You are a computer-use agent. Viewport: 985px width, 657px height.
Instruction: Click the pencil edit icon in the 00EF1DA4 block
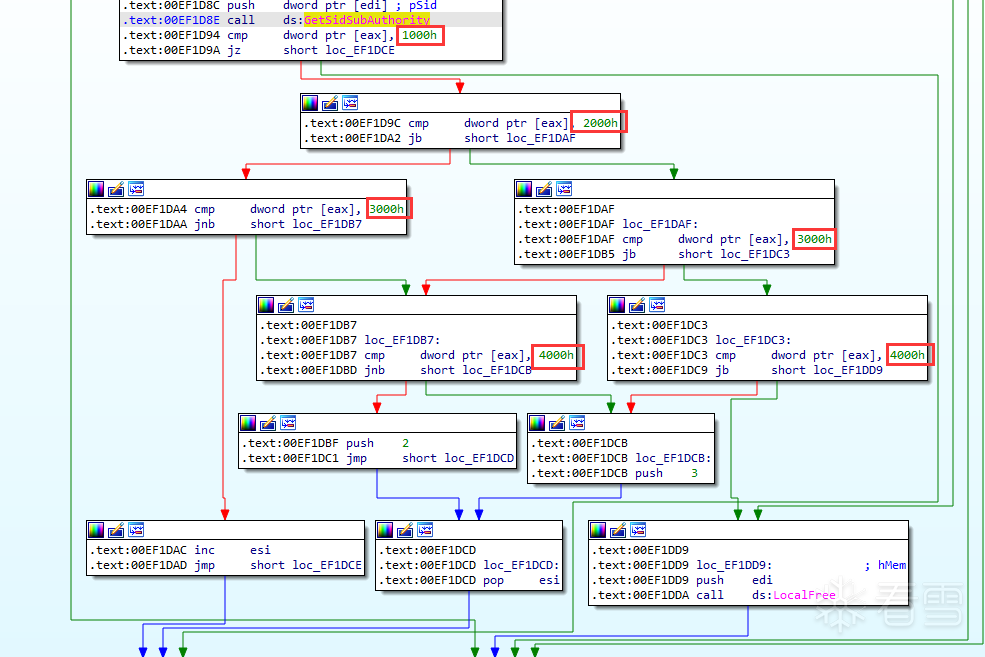116,189
